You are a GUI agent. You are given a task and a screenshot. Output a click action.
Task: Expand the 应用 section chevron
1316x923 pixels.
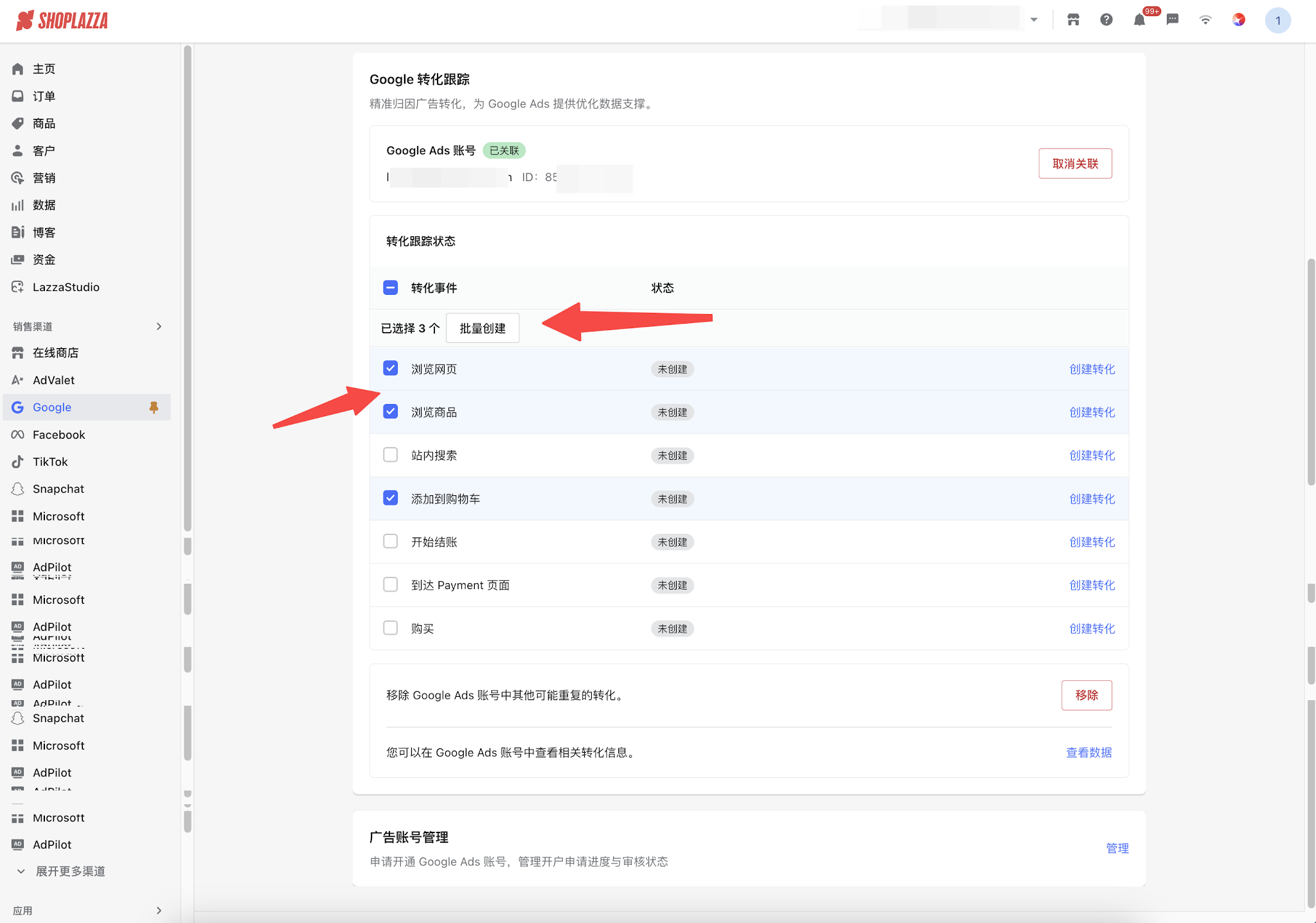(x=159, y=910)
